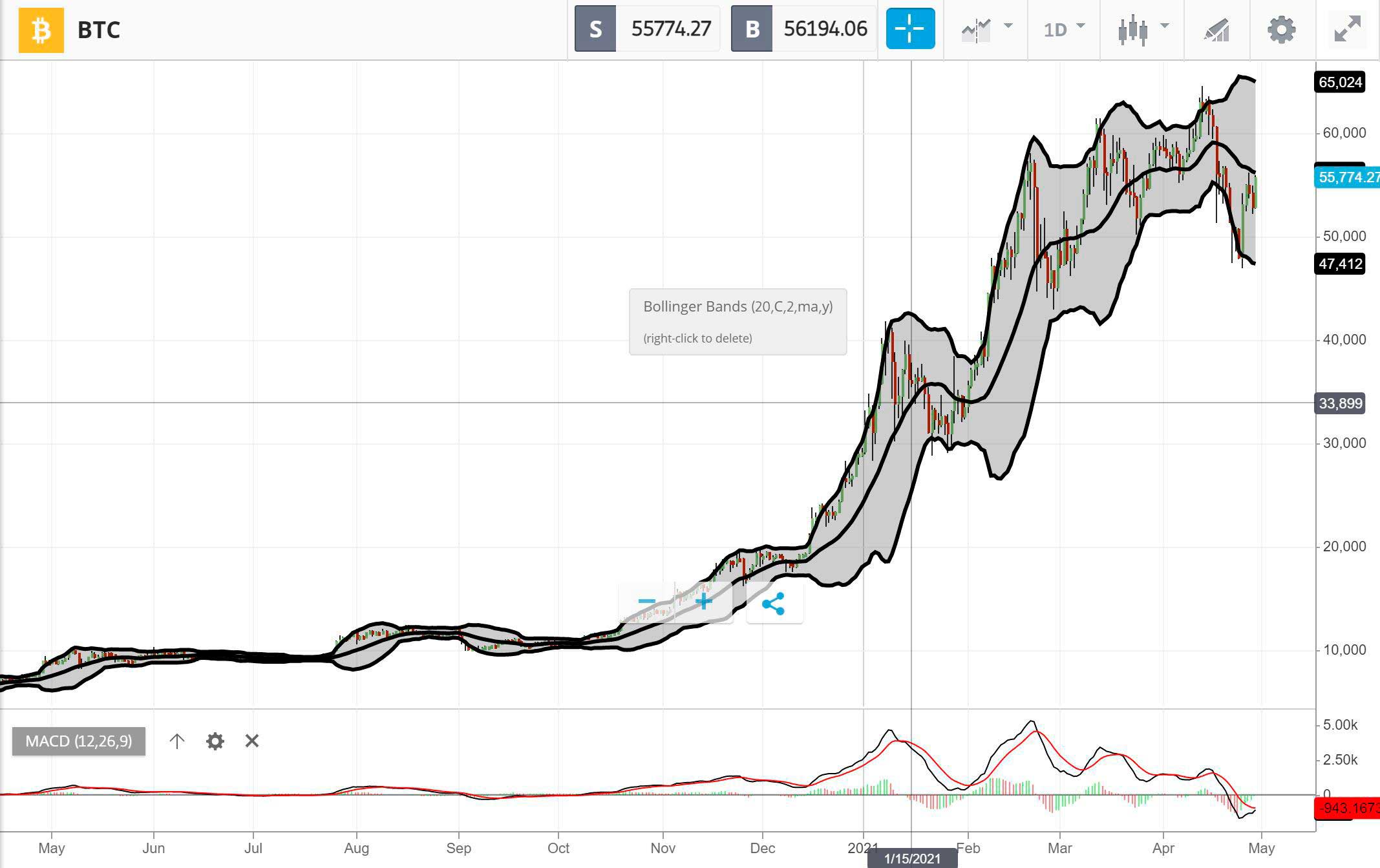Click the Aug label on time axis
Viewport: 1380px width, 868px height.
point(356,848)
